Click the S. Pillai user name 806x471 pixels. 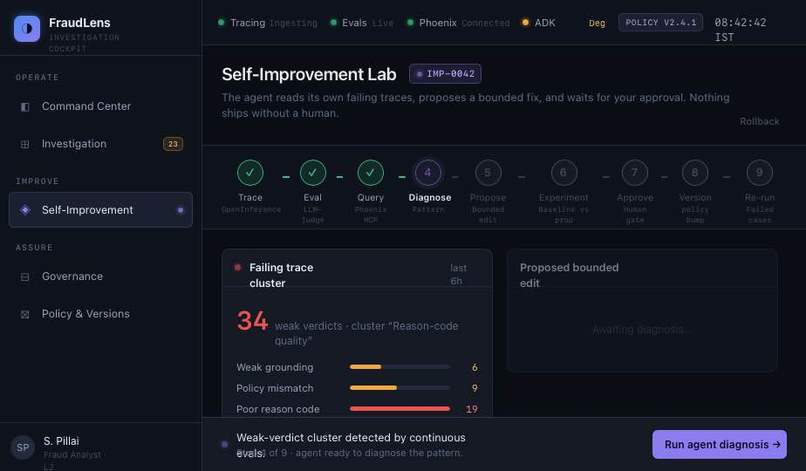click(x=61, y=441)
